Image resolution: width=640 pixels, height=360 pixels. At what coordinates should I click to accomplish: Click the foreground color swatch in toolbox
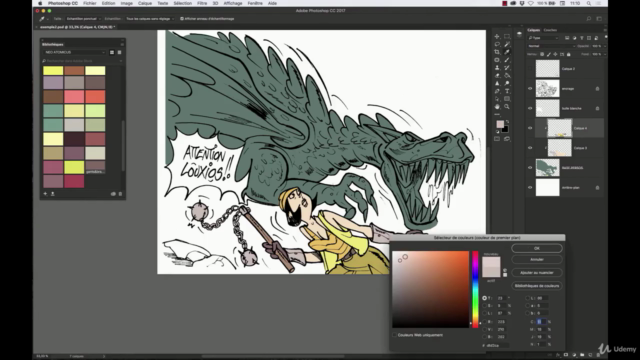[500, 124]
